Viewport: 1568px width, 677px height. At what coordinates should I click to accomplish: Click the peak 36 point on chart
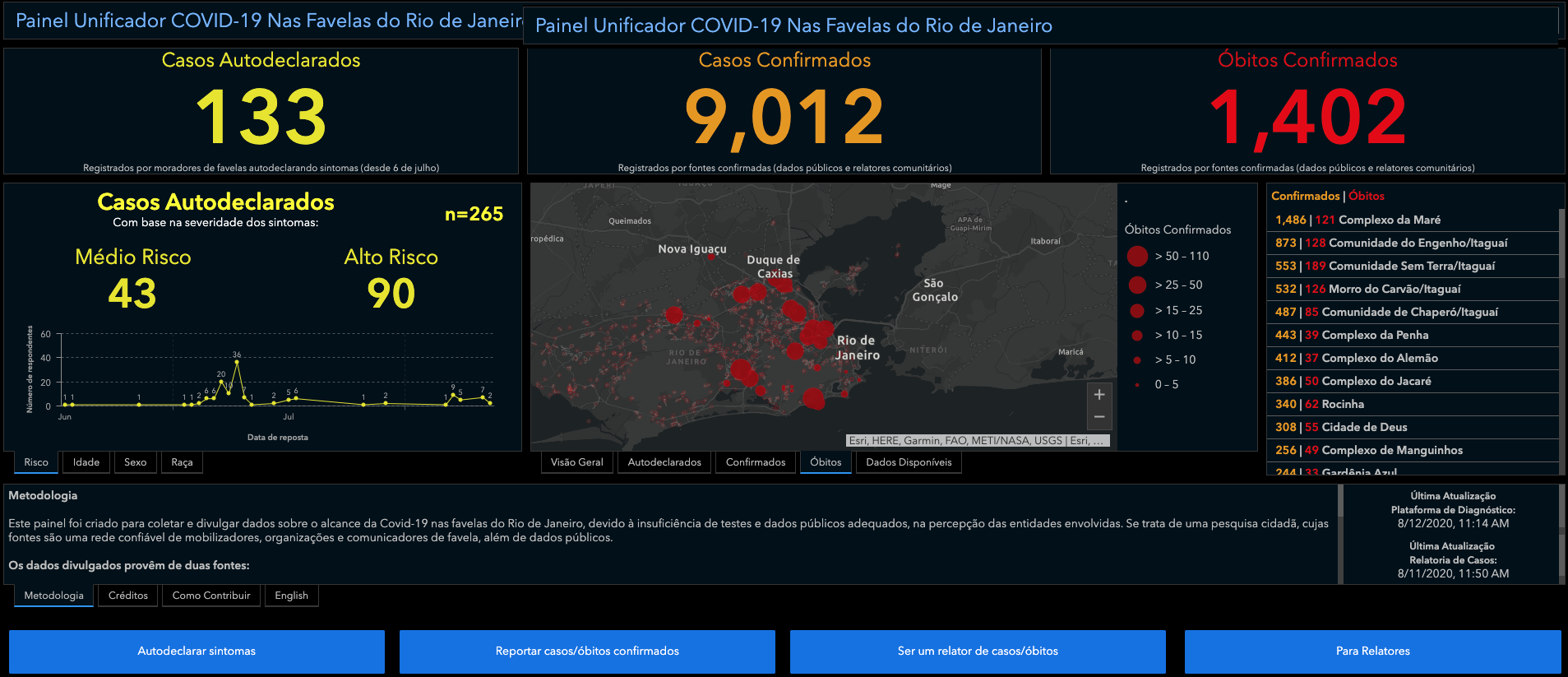tap(237, 362)
